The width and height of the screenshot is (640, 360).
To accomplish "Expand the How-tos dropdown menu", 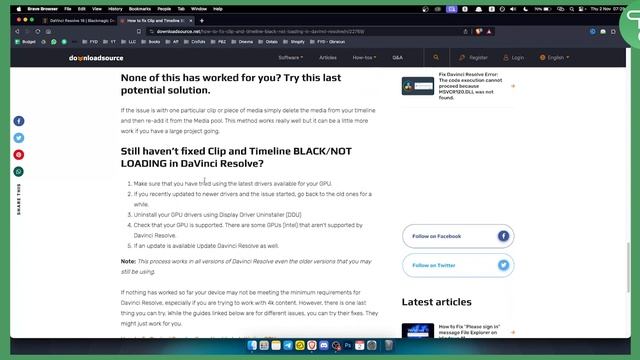I will [364, 58].
